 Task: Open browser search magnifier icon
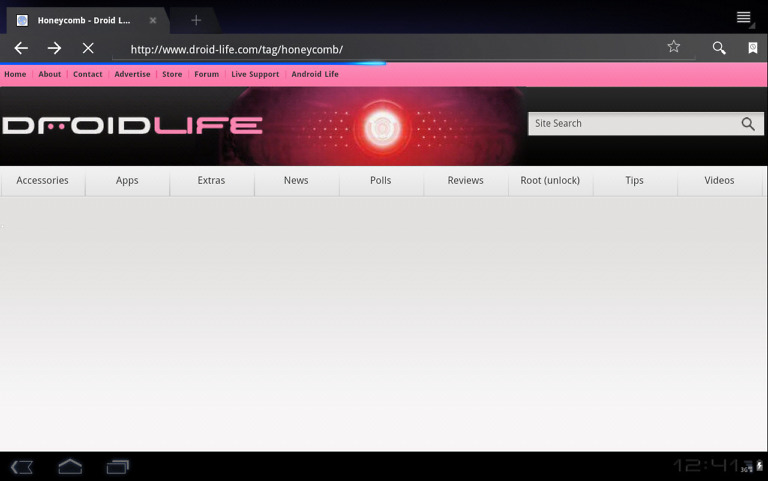tap(719, 48)
